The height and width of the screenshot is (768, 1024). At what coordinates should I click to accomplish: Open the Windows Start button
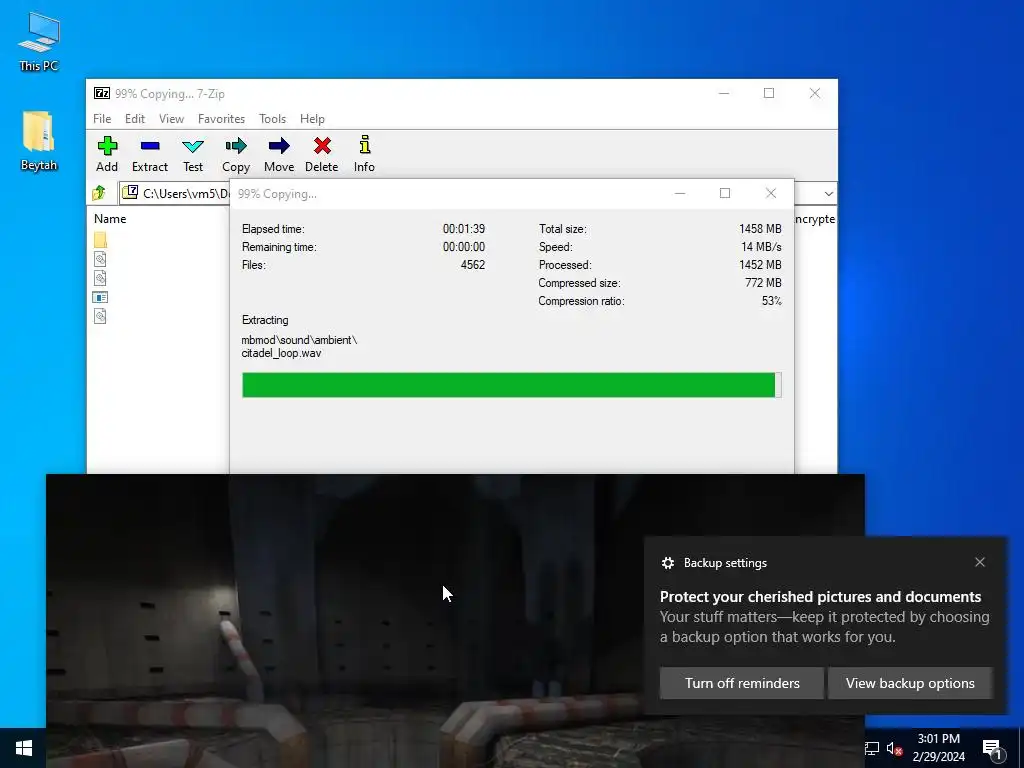coord(24,748)
